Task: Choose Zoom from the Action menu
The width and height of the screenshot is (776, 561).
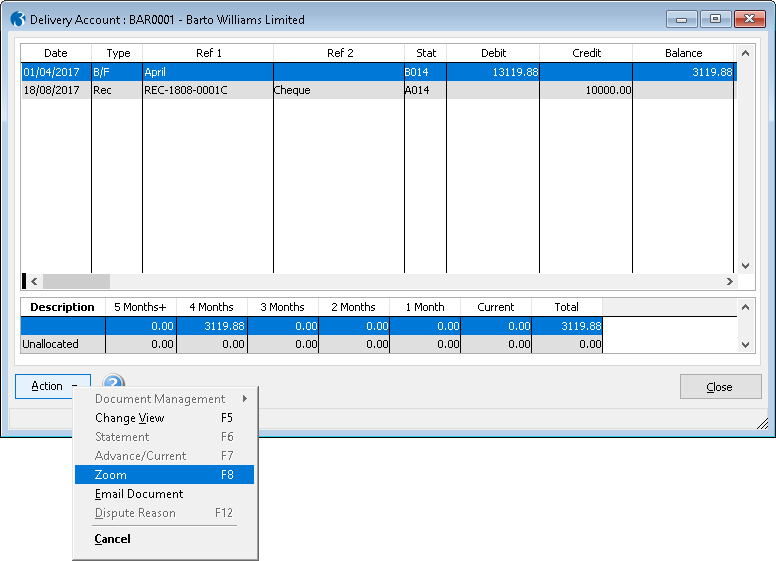Action: click(x=164, y=475)
